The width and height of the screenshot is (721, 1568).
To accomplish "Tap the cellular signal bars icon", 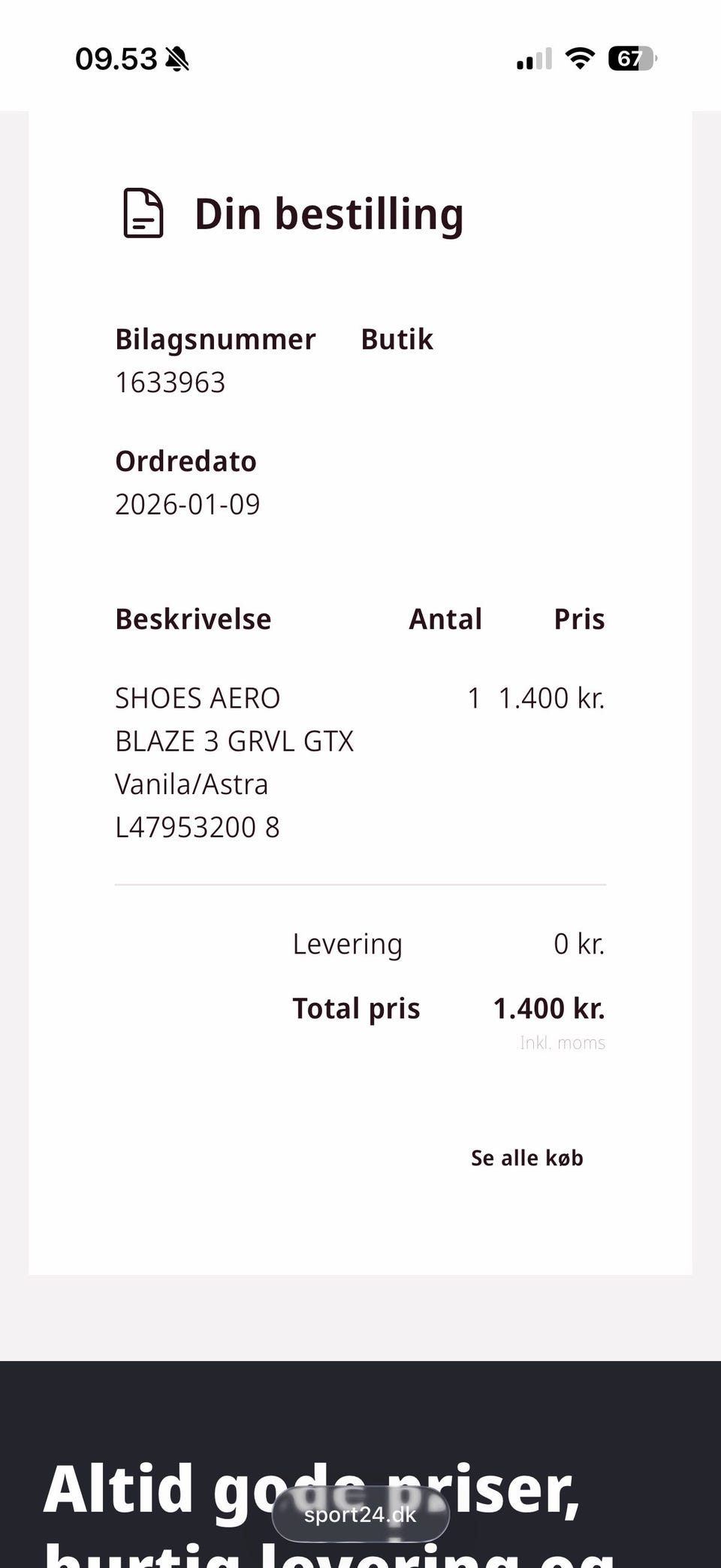I will (534, 59).
